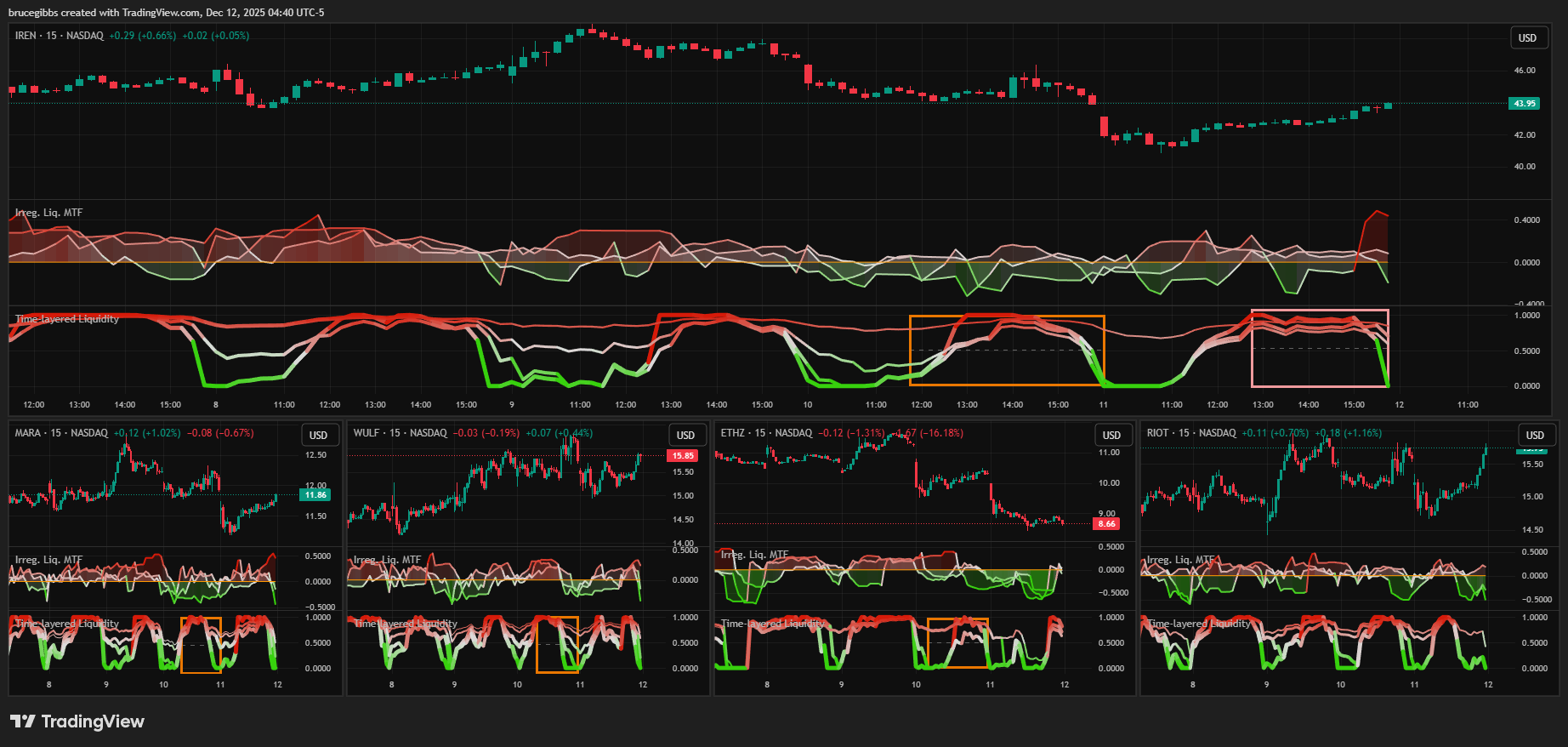Open the USD currency selector on IREN chart
Image resolution: width=1568 pixels, height=747 pixels.
tap(1527, 37)
